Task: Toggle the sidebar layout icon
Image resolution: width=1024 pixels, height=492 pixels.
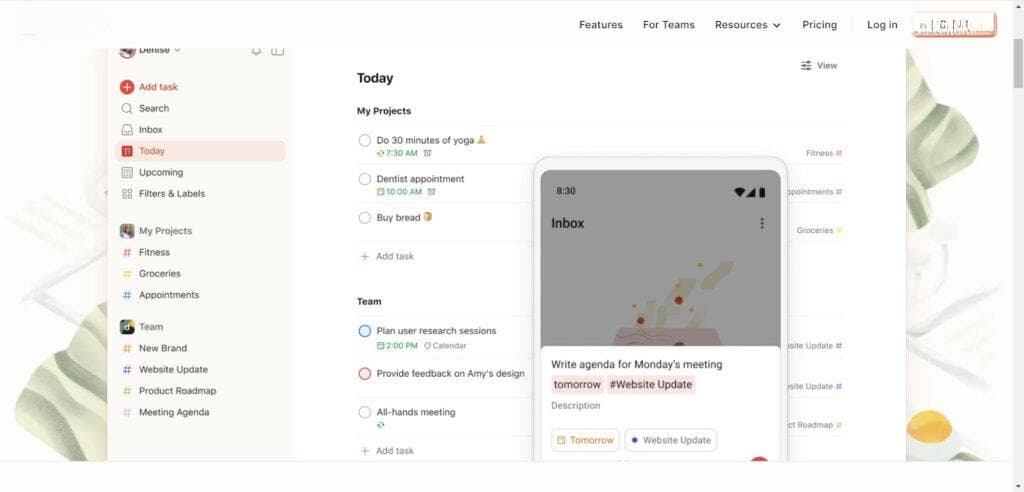Action: pyautogui.click(x=278, y=51)
